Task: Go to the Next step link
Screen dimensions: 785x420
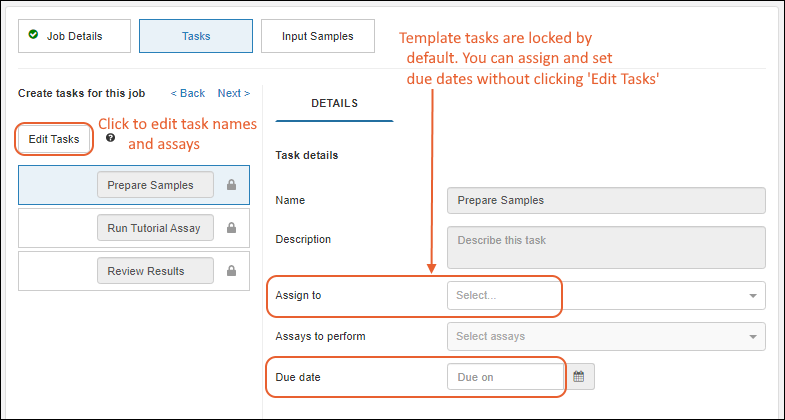Action: pos(233,93)
